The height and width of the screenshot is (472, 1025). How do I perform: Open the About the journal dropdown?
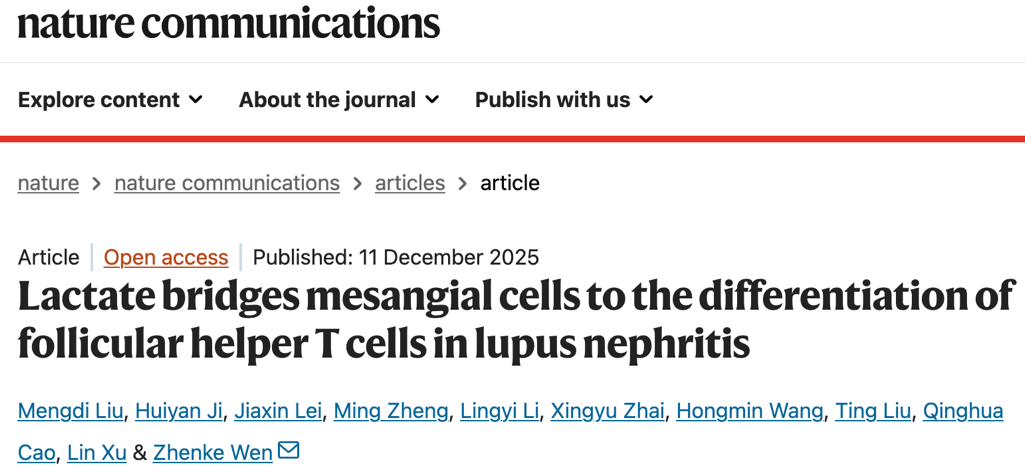pyautogui.click(x=338, y=100)
